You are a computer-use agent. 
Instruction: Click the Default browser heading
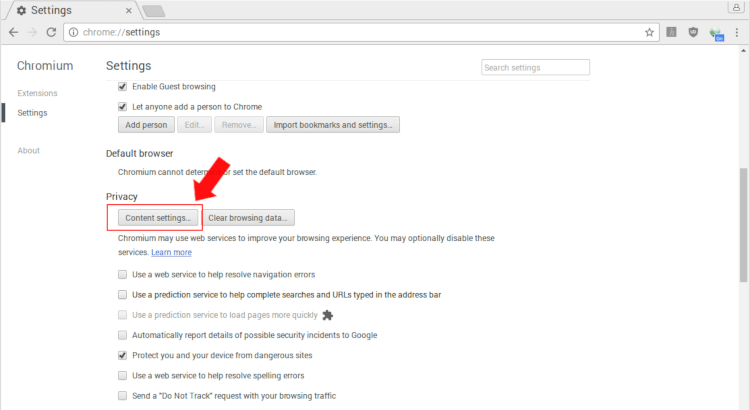[x=139, y=154]
